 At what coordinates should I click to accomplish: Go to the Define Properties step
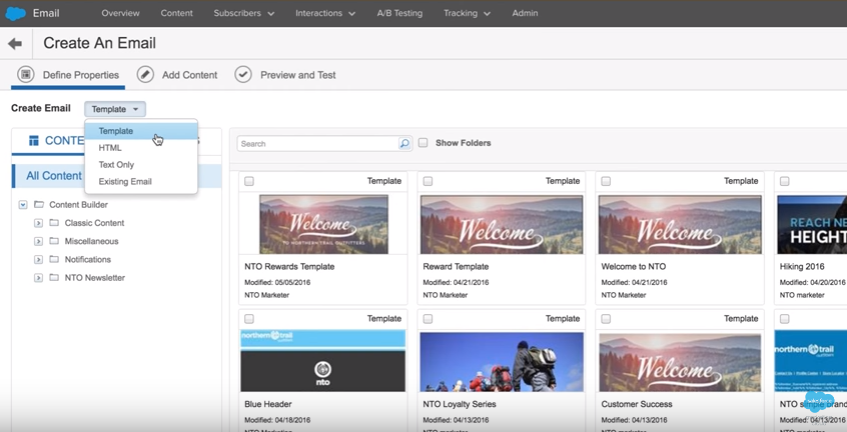point(68,75)
